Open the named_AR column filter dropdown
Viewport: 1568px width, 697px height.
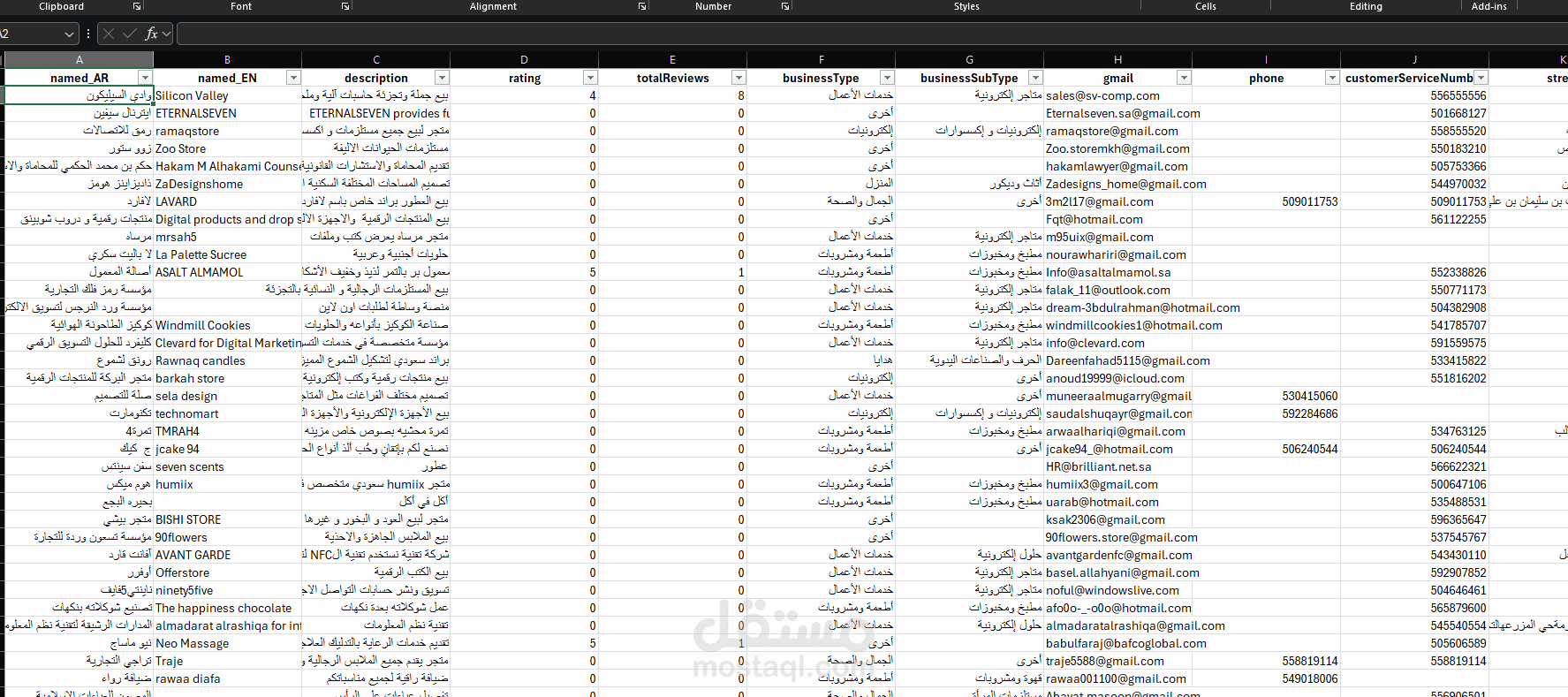(145, 78)
